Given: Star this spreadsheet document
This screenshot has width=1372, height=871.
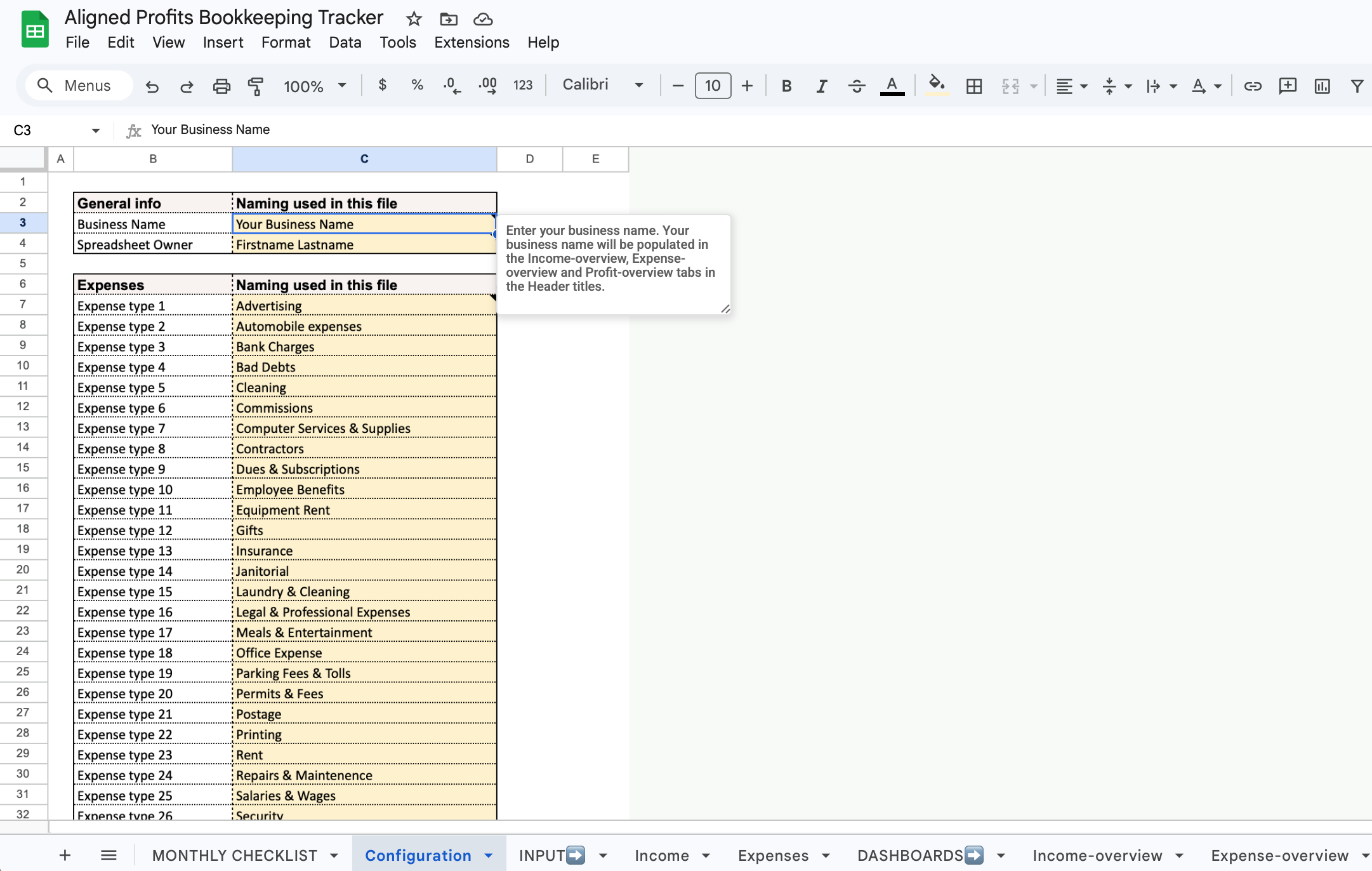Looking at the screenshot, I should (414, 18).
